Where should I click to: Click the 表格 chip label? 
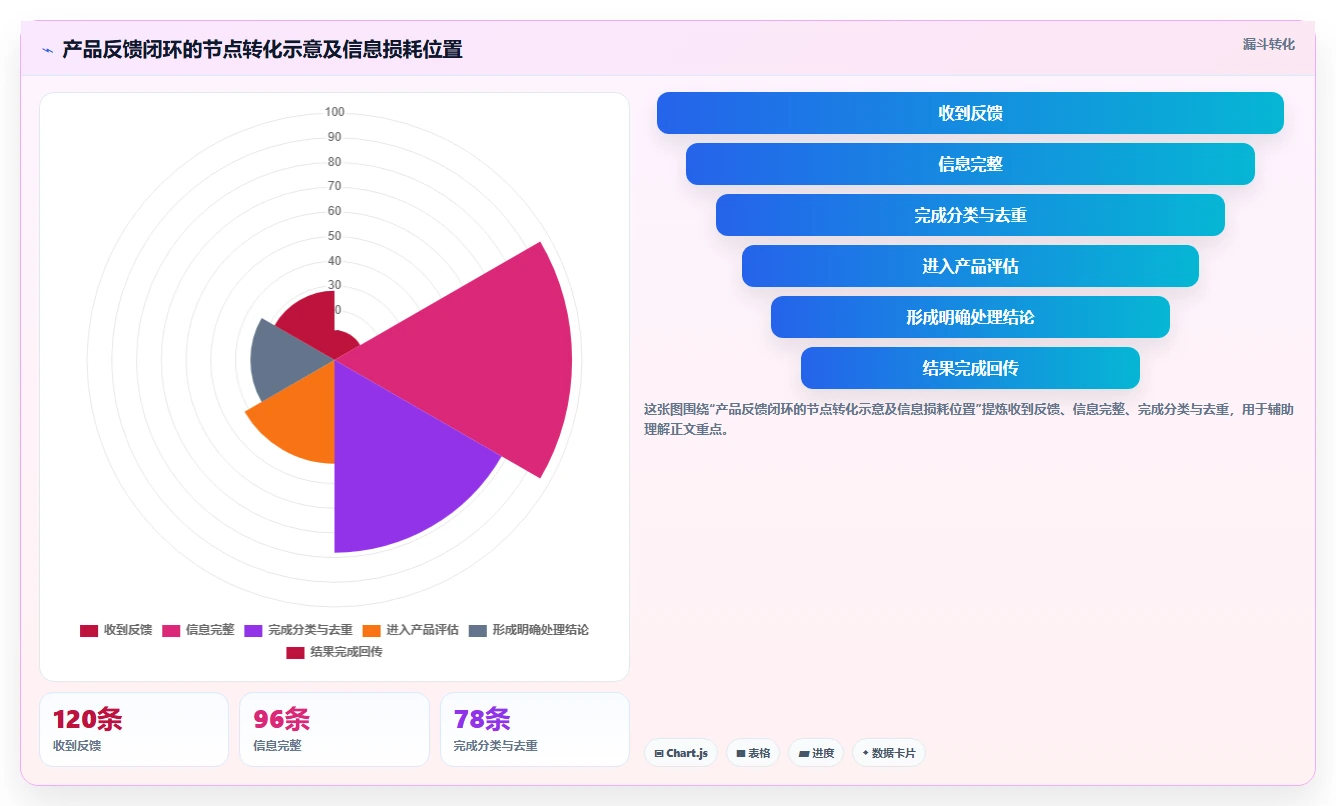point(759,753)
